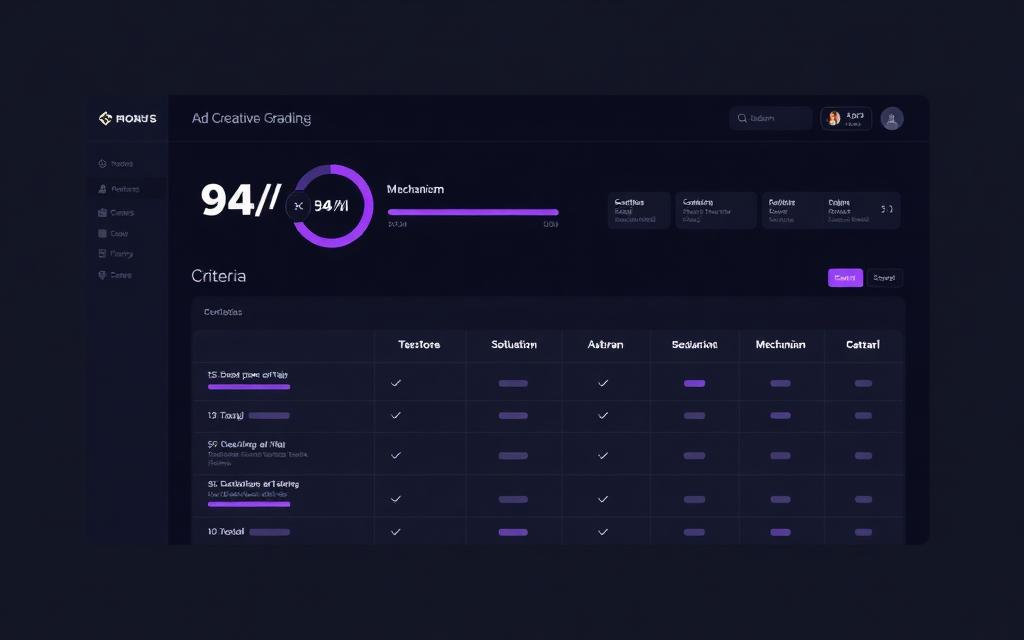Image resolution: width=1024 pixels, height=640 pixels.
Task: Select the briefcase icon in the sidebar
Action: (102, 212)
